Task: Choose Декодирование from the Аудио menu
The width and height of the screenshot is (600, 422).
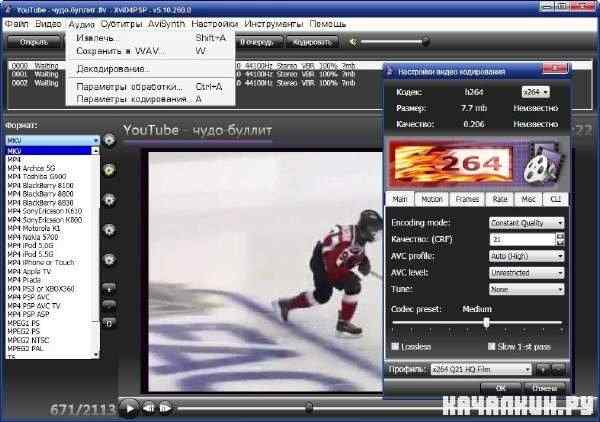Action: coord(150,69)
